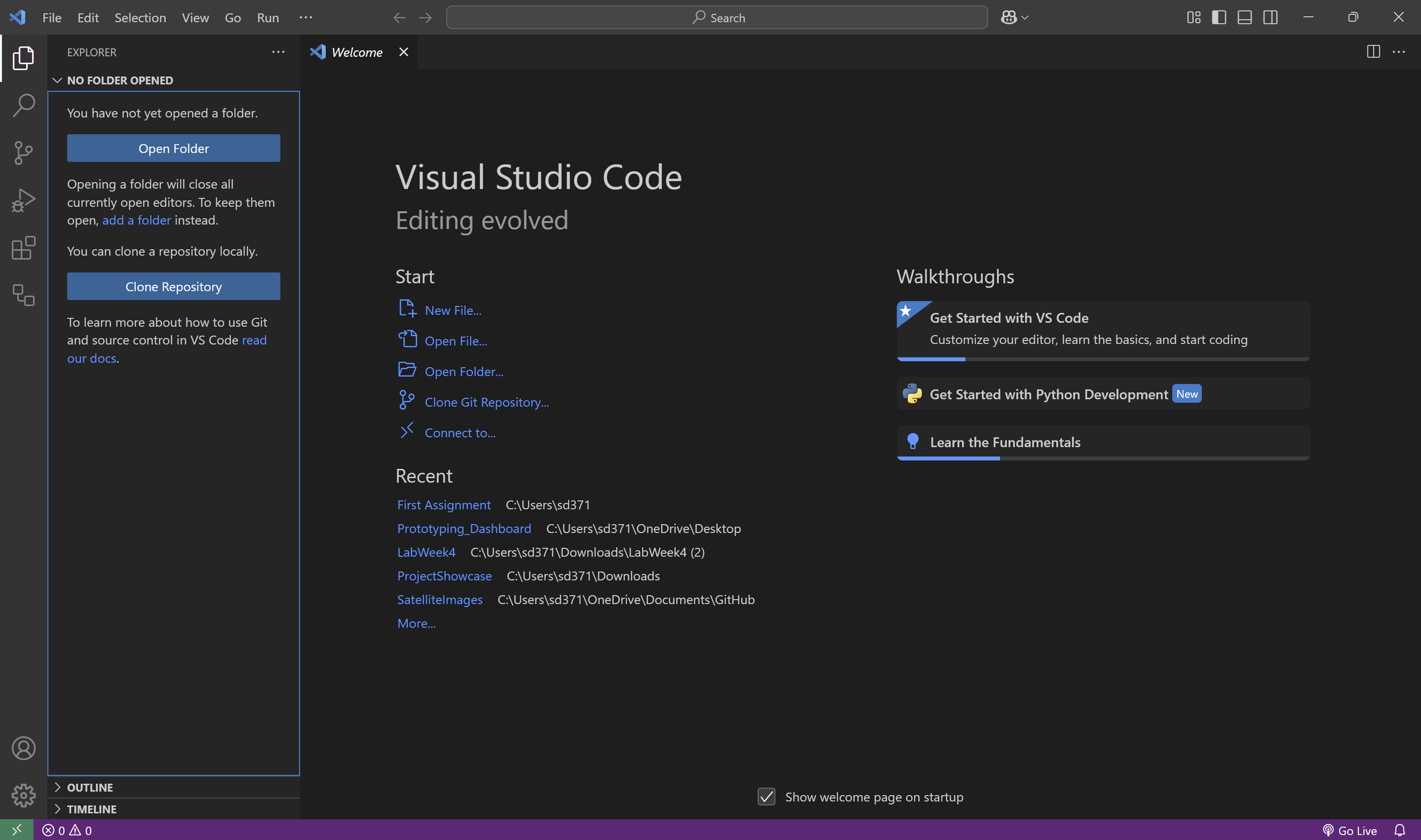Open the Explorer view in activity bar
1421x840 pixels.
tap(23, 58)
